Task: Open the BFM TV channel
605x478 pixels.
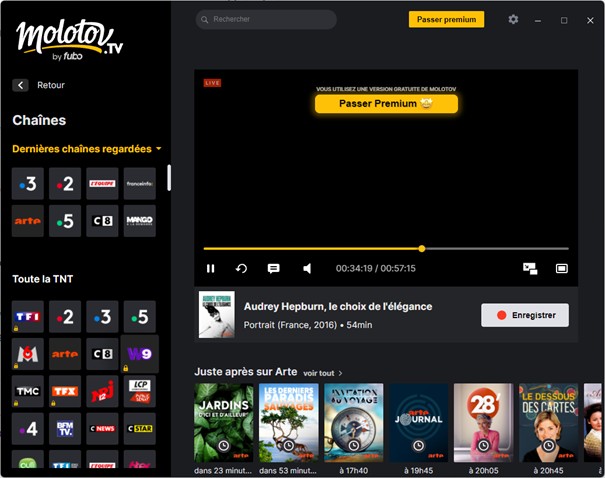Action: pos(65,427)
